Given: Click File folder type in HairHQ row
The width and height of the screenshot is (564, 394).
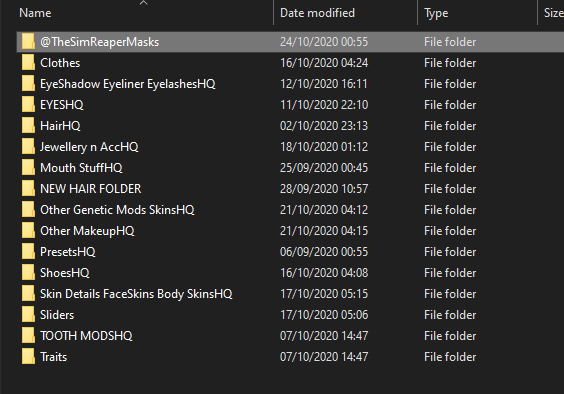Looking at the screenshot, I should tap(450, 126).
